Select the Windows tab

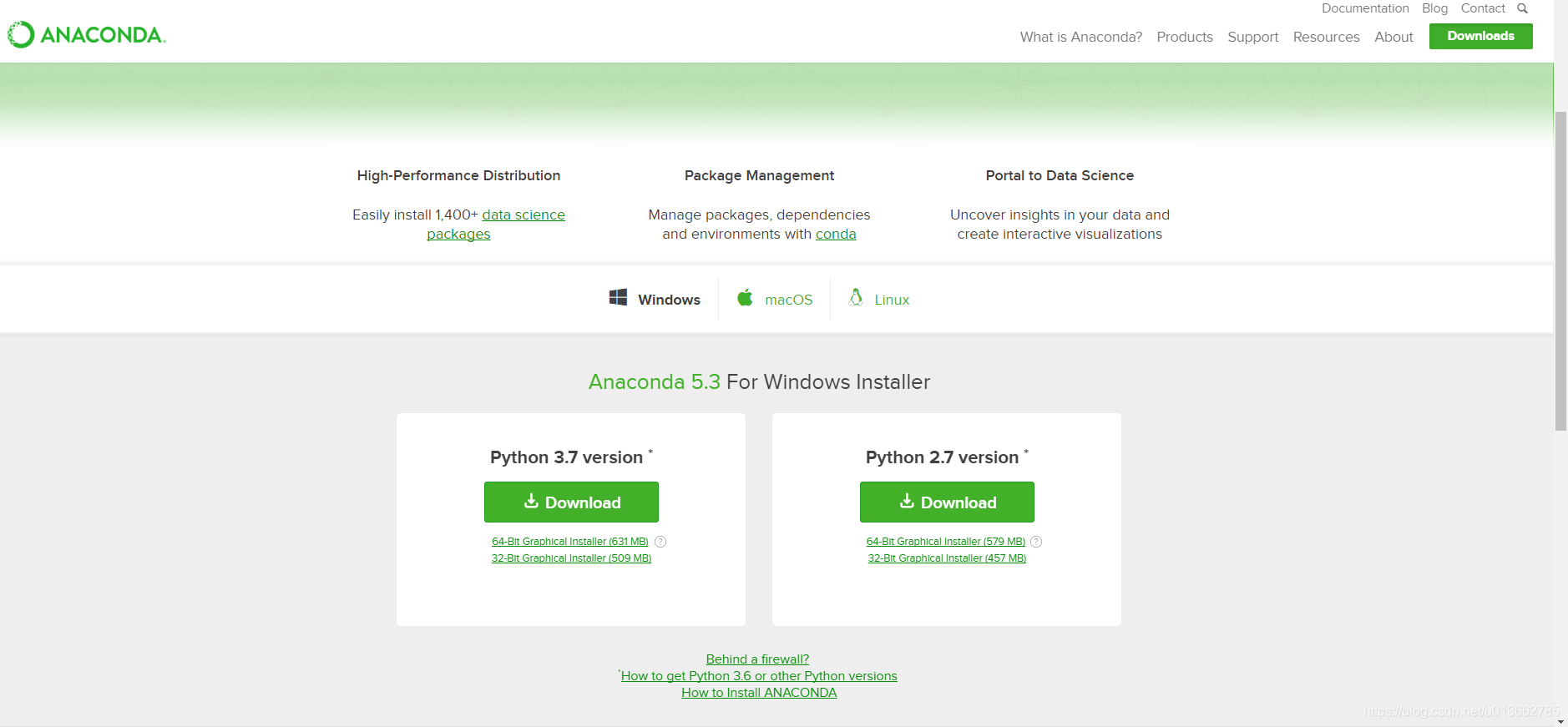[x=655, y=299]
